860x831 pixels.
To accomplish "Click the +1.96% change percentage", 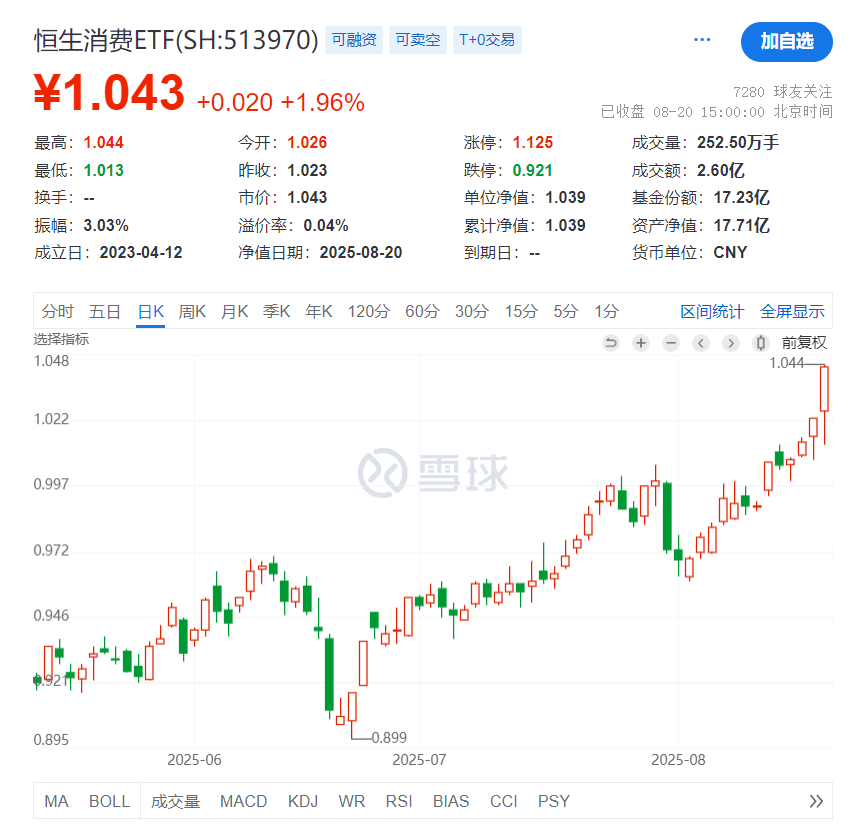I will [322, 103].
